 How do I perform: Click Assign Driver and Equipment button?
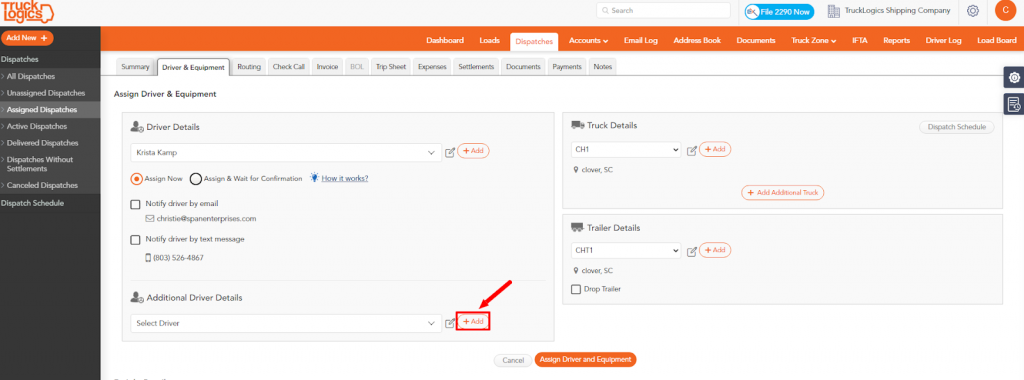(x=585, y=360)
